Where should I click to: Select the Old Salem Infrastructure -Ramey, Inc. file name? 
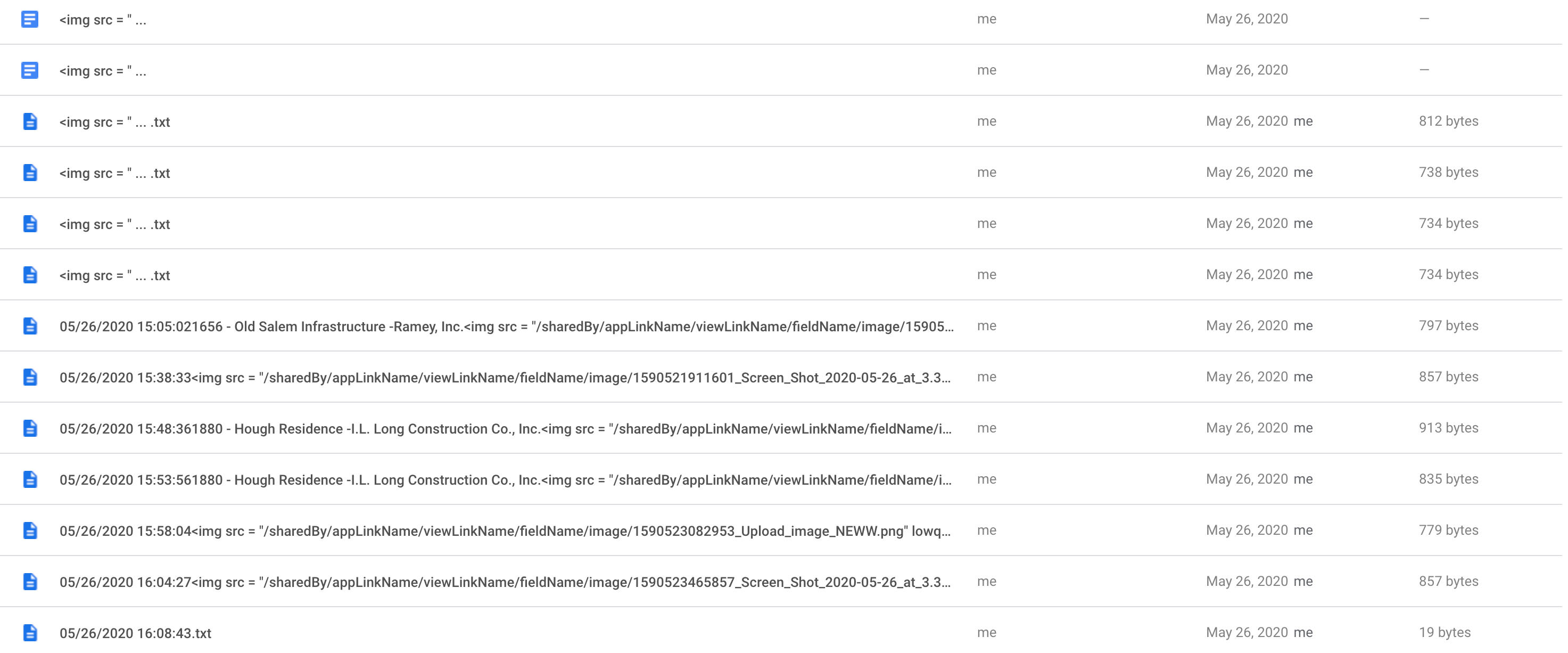point(507,326)
